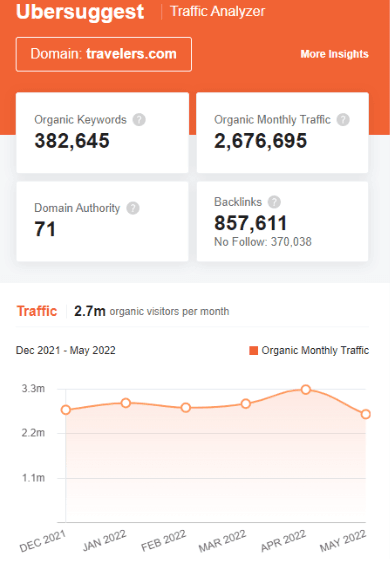The height and width of the screenshot is (562, 390).
Task: Click the Domain: travelers.com box
Action: (x=104, y=54)
